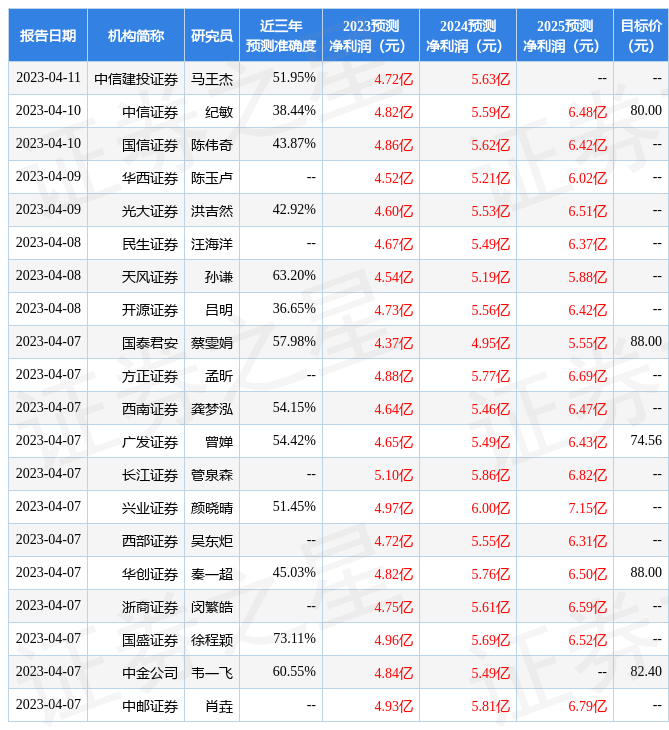Click the 73.11% accuracy value
Screen dimensions: 669x730
pos(294,639)
